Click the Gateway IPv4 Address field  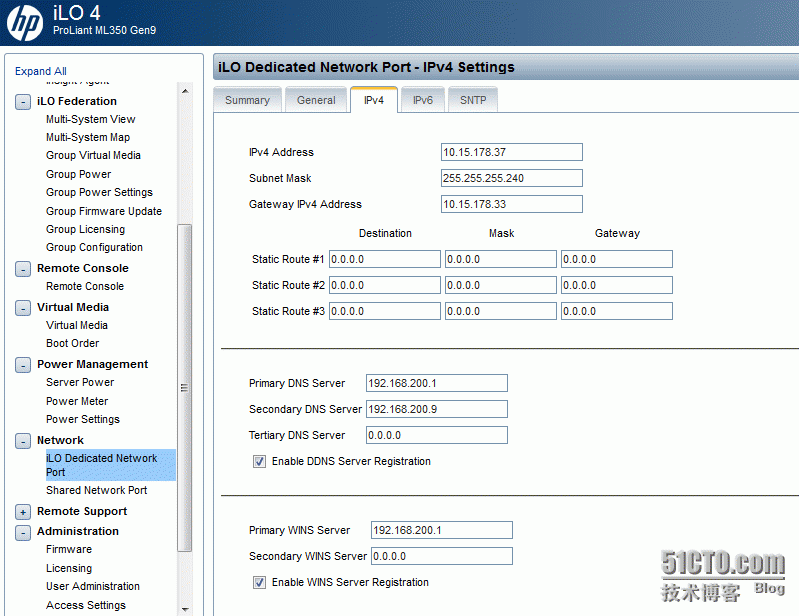click(x=512, y=204)
